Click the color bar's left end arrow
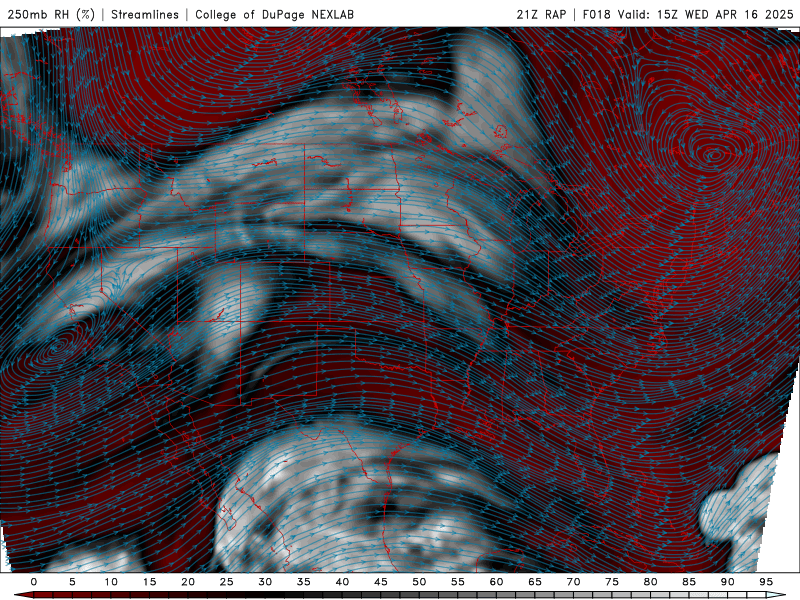Viewport: 800px width, 600px height. pos(23,596)
